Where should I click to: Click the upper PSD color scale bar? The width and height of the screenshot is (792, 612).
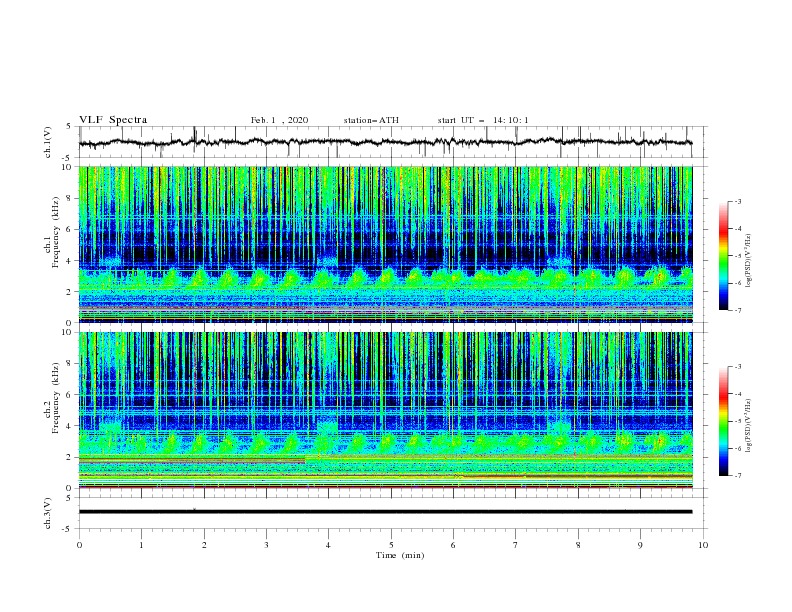pos(723,256)
